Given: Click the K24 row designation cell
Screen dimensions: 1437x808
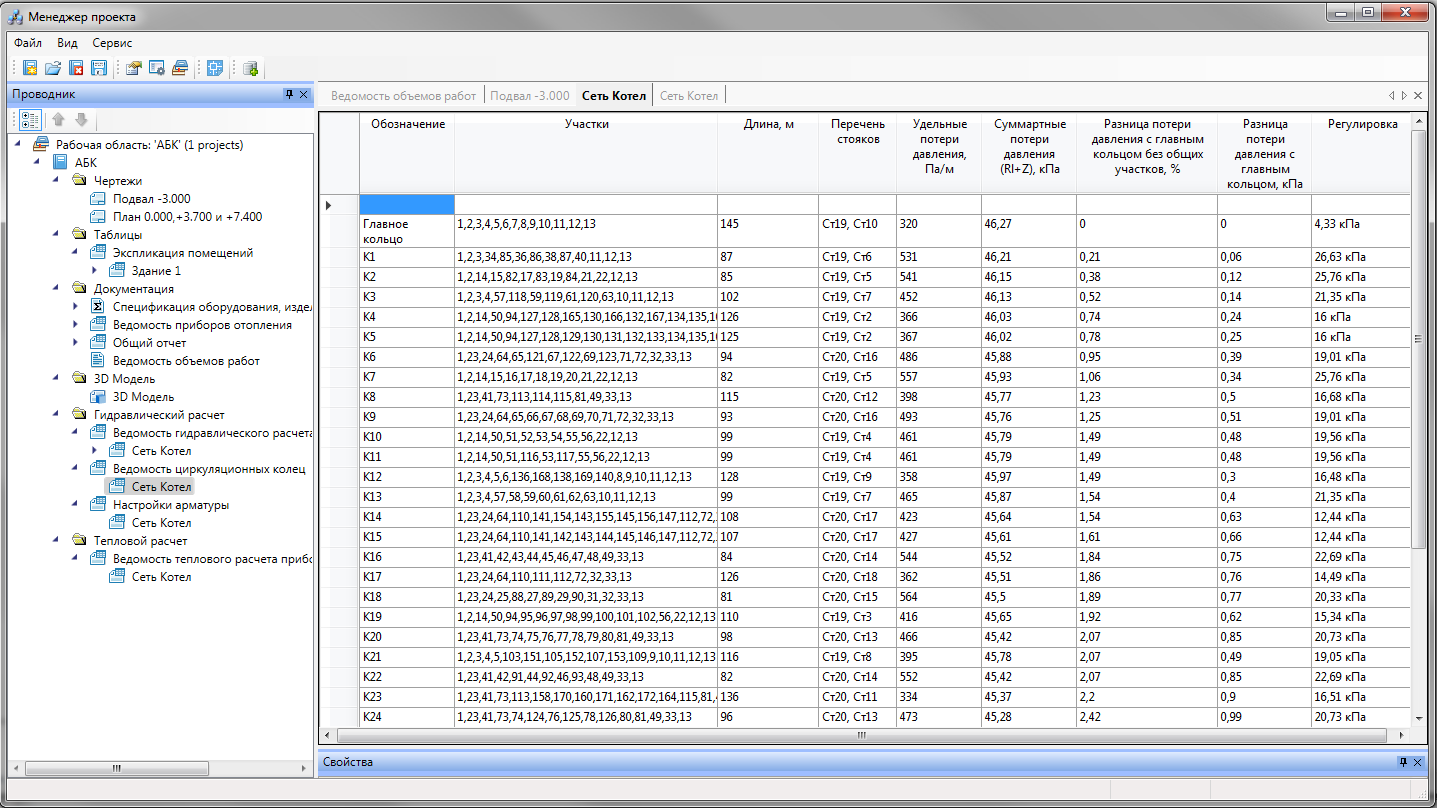Looking at the screenshot, I should click(407, 717).
